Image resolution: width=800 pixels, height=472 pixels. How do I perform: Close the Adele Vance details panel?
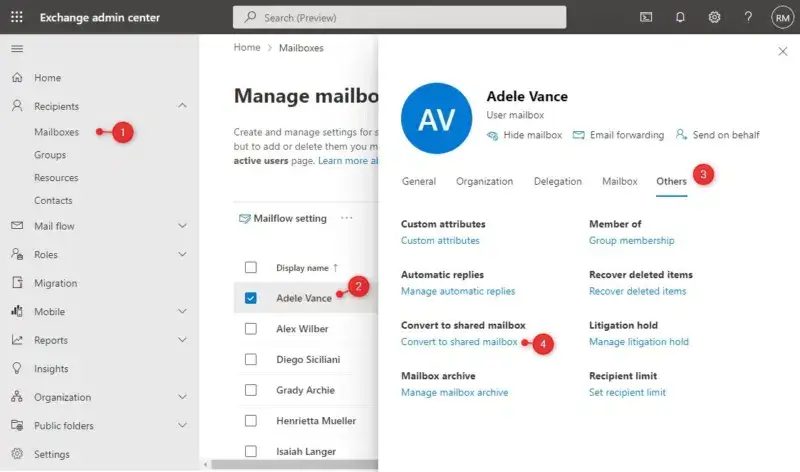tap(783, 51)
